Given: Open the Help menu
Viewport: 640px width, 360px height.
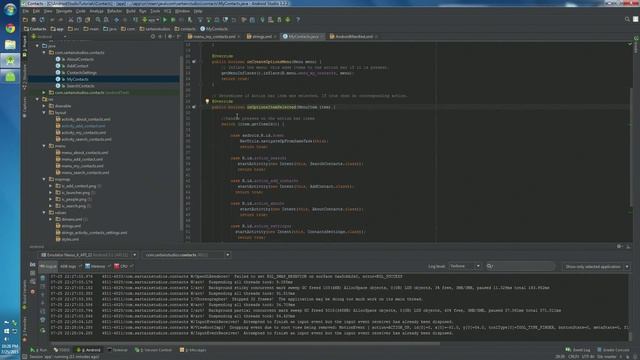Looking at the screenshot, I should (x=198, y=11).
